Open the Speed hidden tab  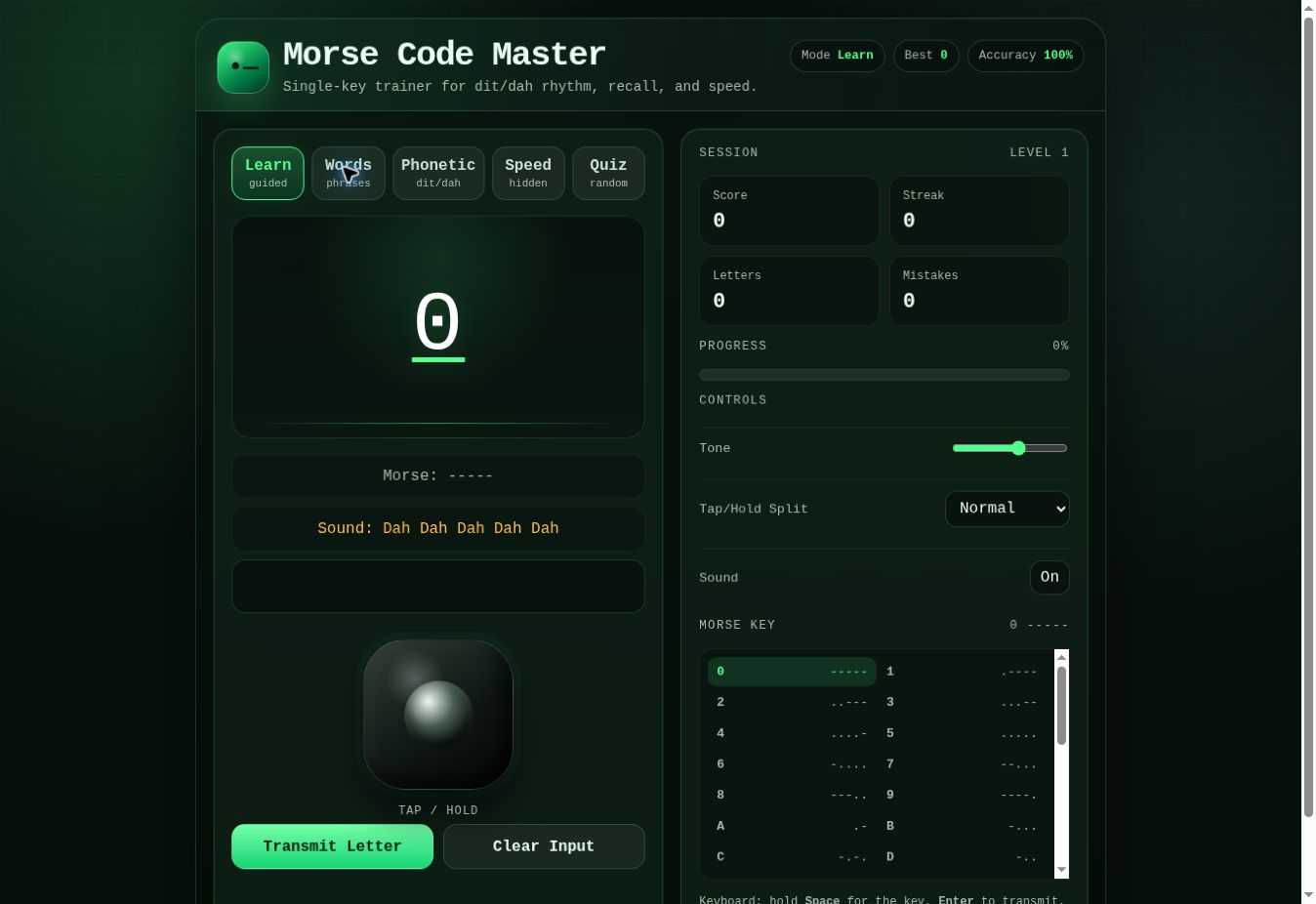coord(528,173)
